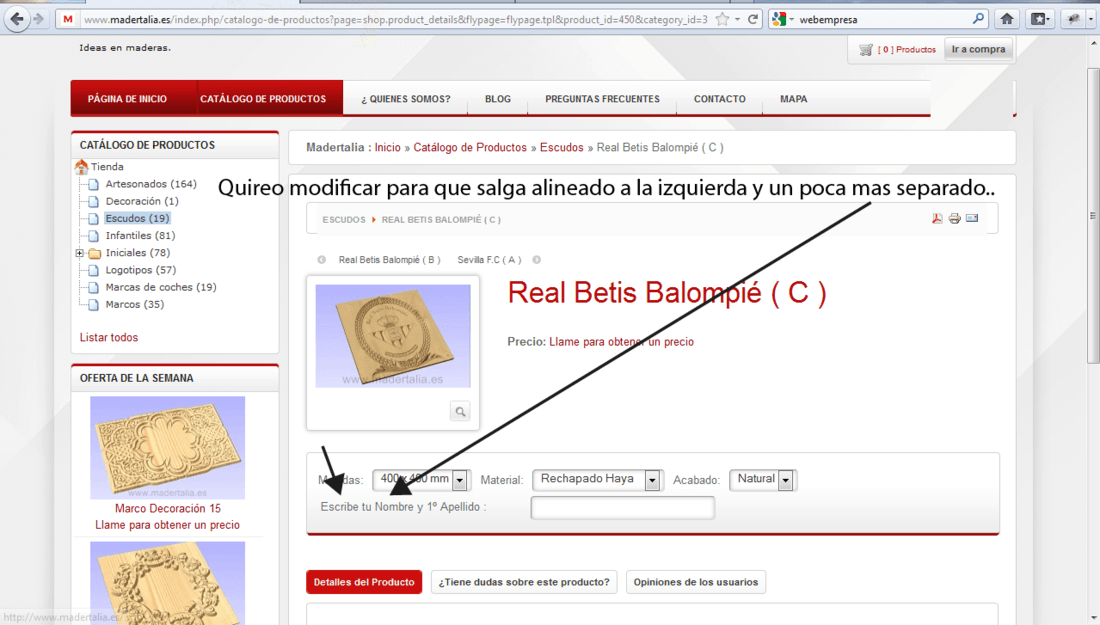The width and height of the screenshot is (1100, 625).
Task: Click the email to a friend icon
Action: [x=972, y=218]
